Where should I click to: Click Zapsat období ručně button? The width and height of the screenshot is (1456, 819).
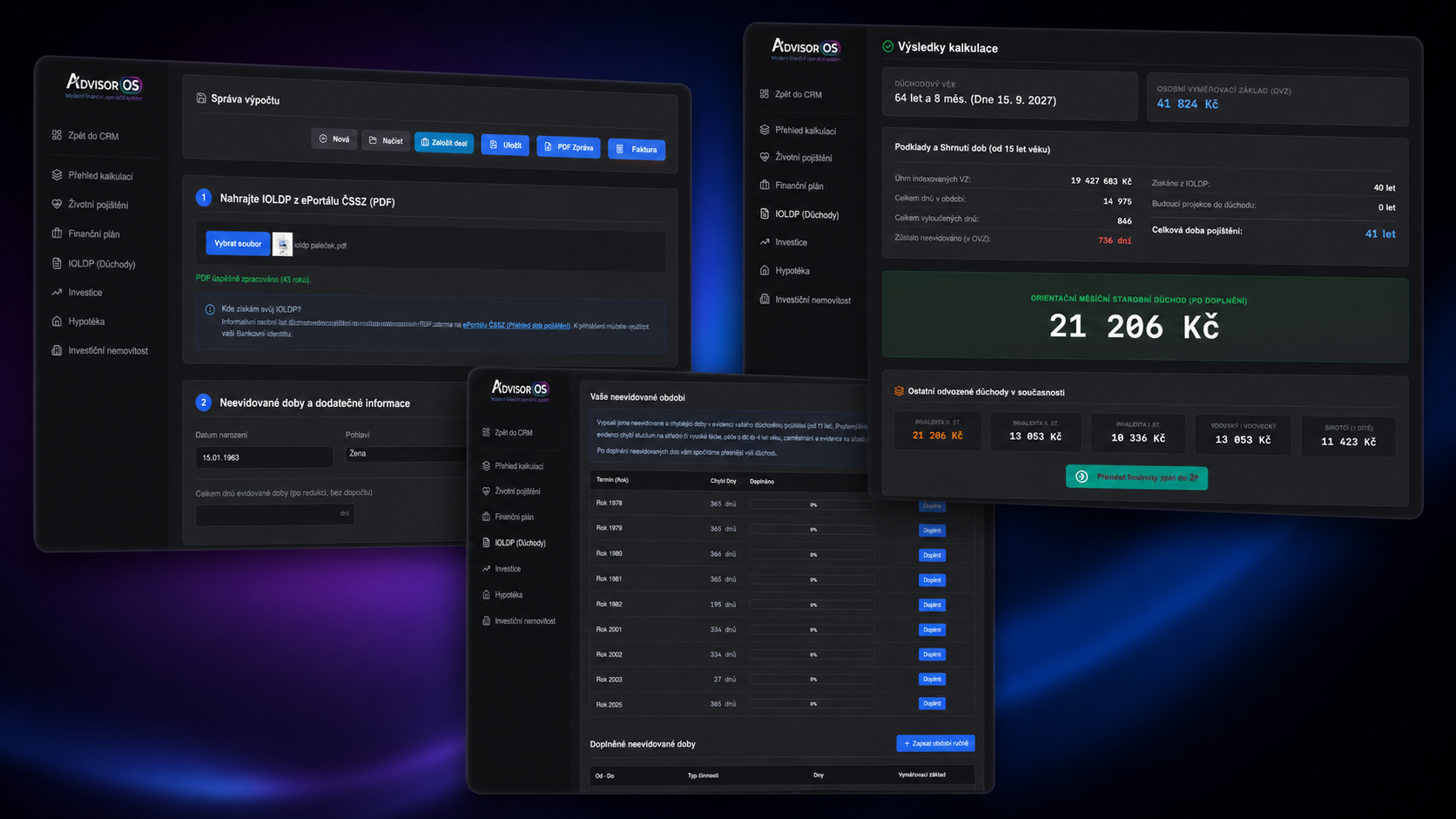click(x=935, y=743)
